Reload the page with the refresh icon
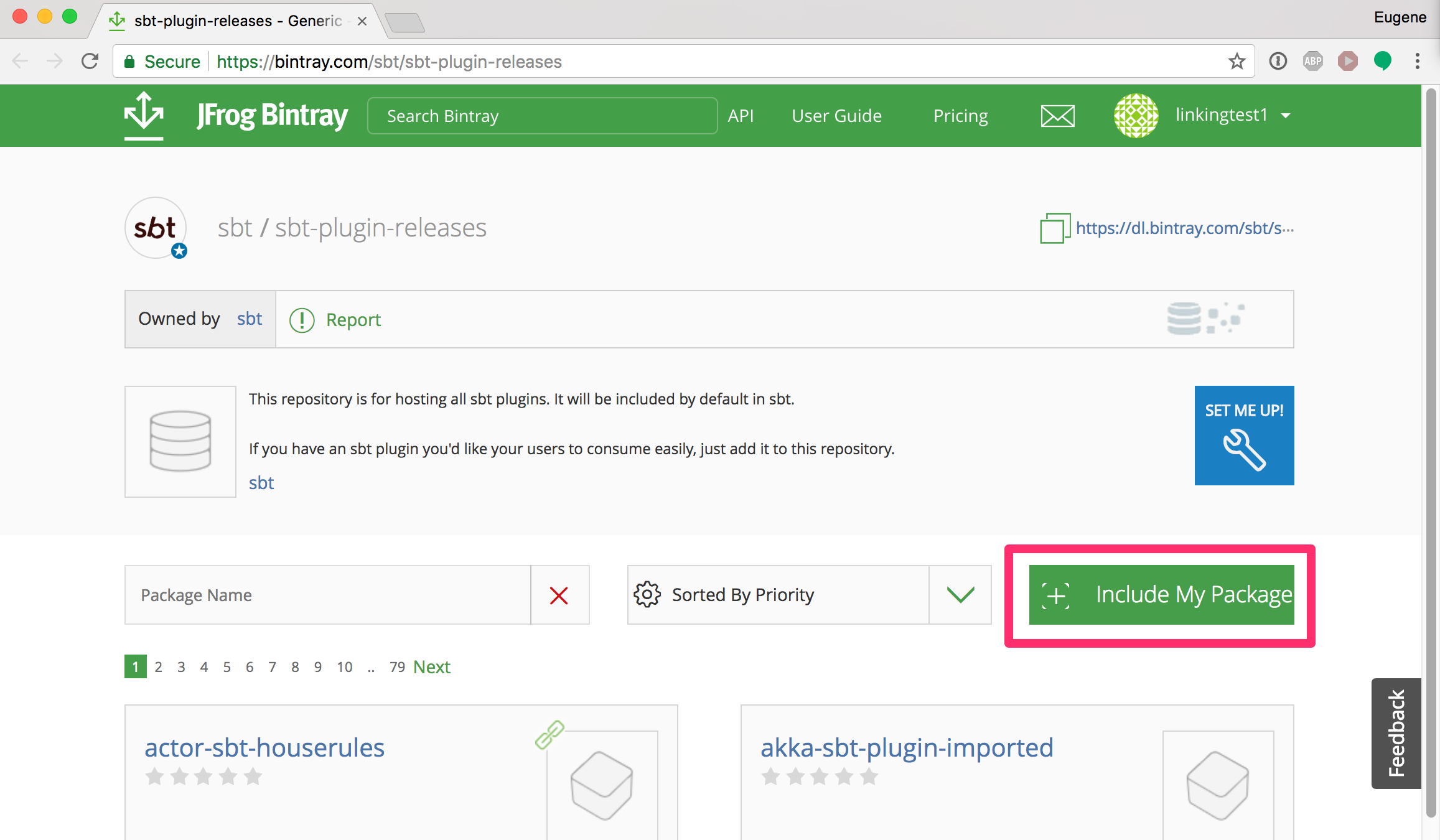1440x840 pixels. 90,61
